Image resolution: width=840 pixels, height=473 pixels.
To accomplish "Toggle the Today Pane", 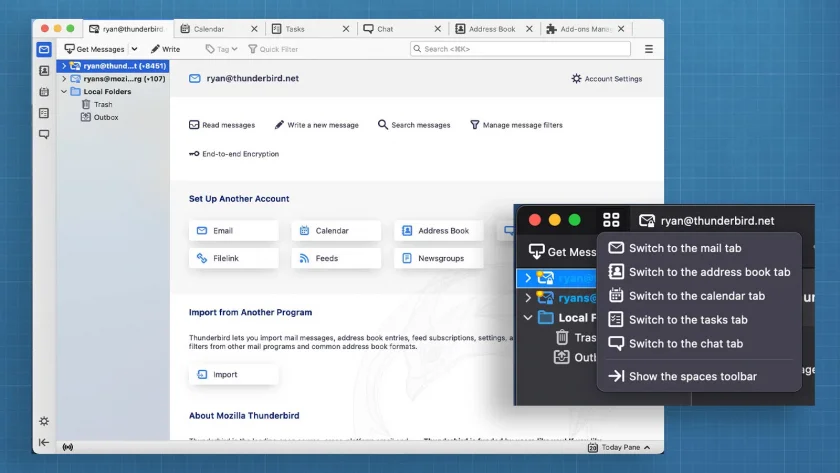I will (619, 447).
